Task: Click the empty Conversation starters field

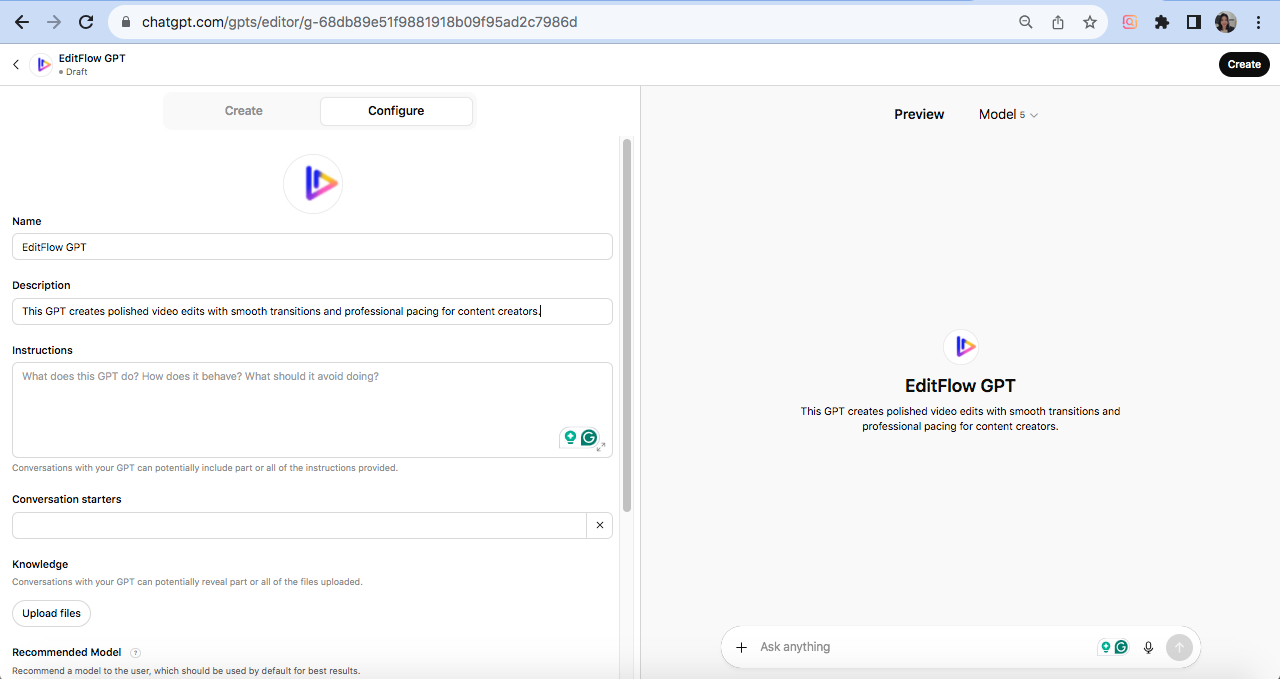Action: click(x=298, y=525)
